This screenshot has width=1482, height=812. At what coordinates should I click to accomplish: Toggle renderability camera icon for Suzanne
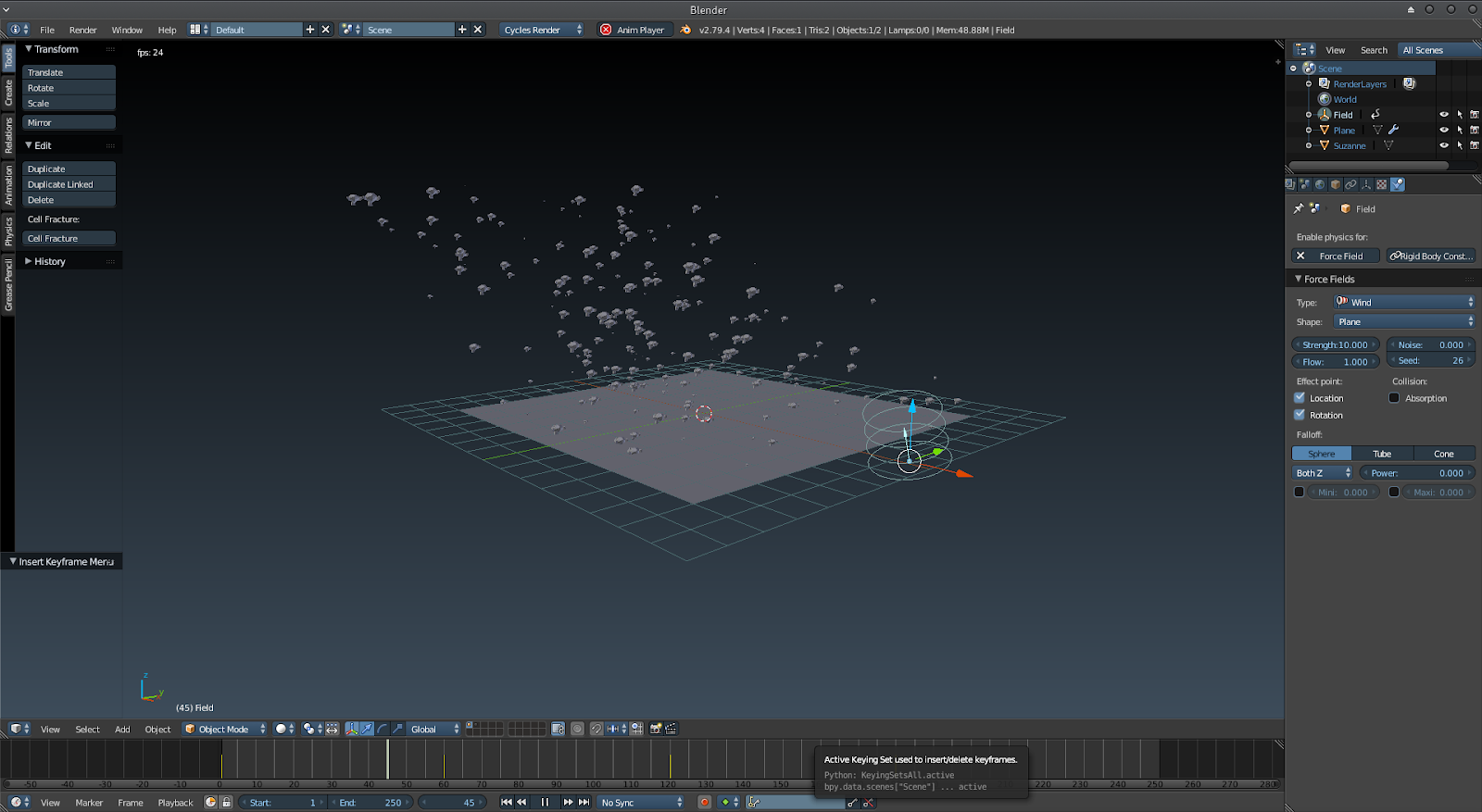pyautogui.click(x=1475, y=145)
